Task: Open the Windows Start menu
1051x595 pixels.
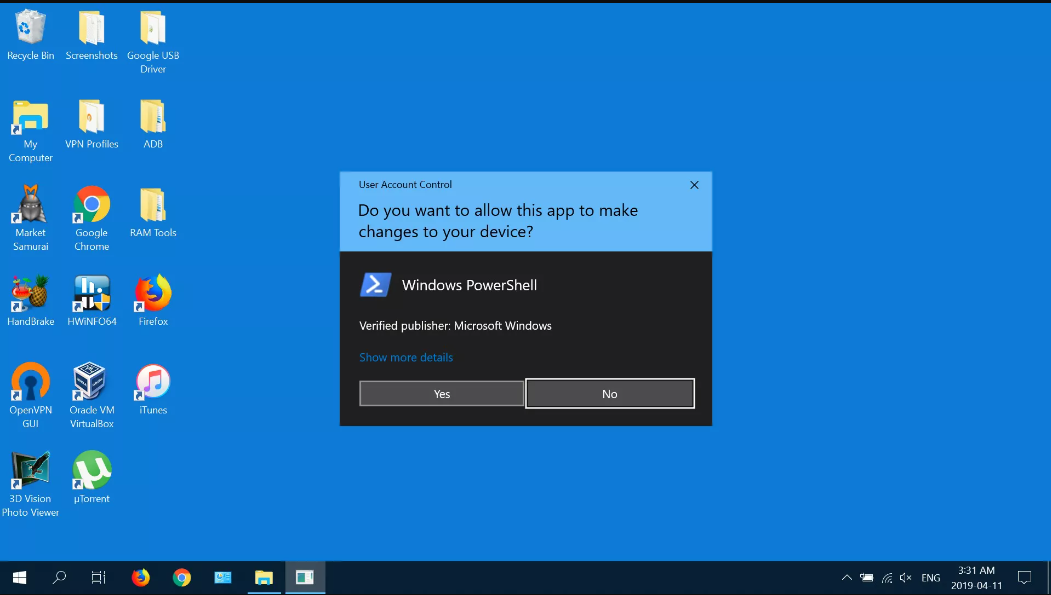Action: (19, 578)
